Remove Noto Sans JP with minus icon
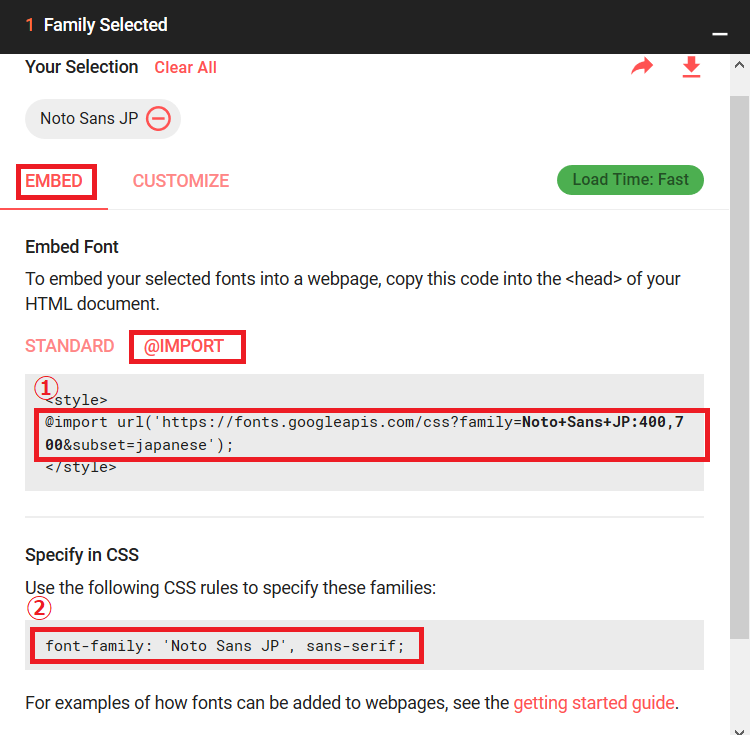Viewport: 750px width, 735px height. point(158,118)
